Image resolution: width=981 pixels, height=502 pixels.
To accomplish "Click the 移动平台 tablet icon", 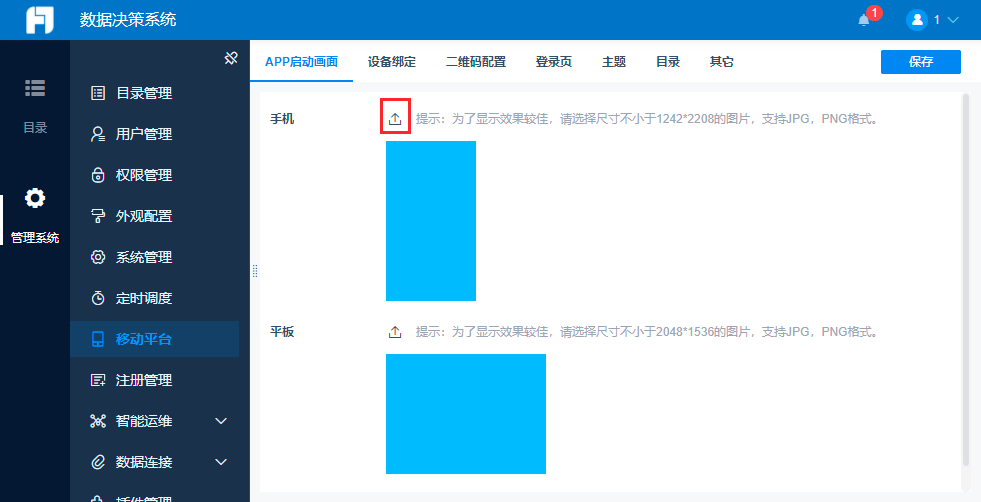I will click(98, 339).
